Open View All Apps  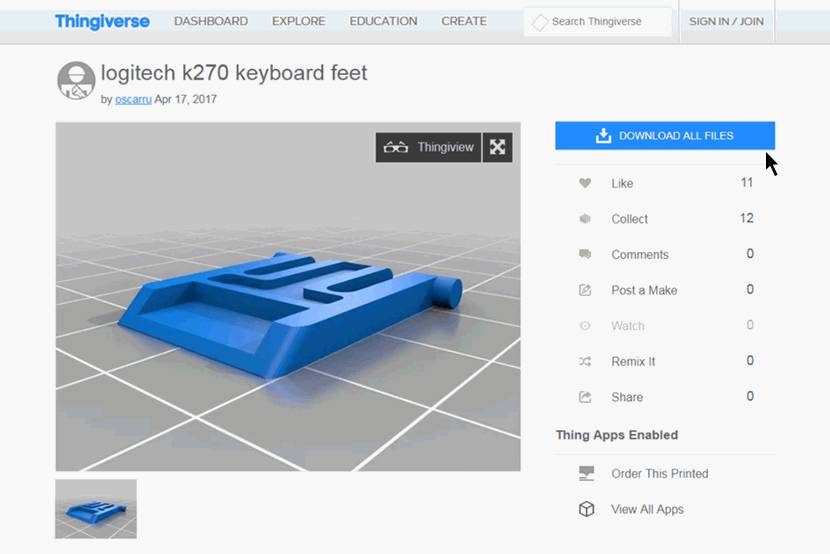(x=647, y=509)
